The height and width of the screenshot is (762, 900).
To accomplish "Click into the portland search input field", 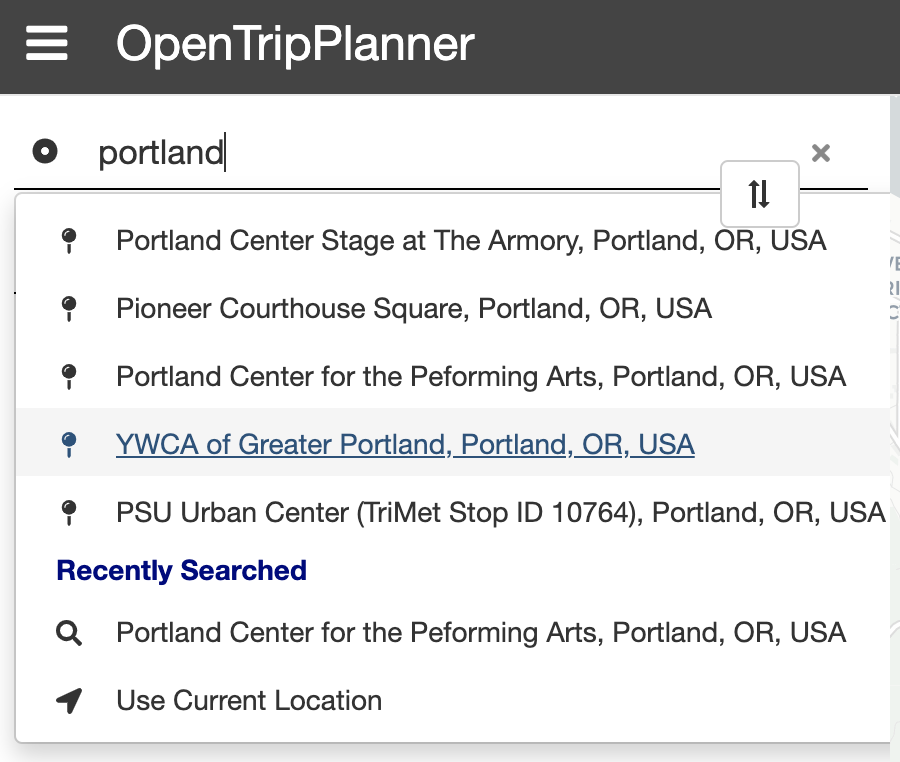I will pos(400,153).
